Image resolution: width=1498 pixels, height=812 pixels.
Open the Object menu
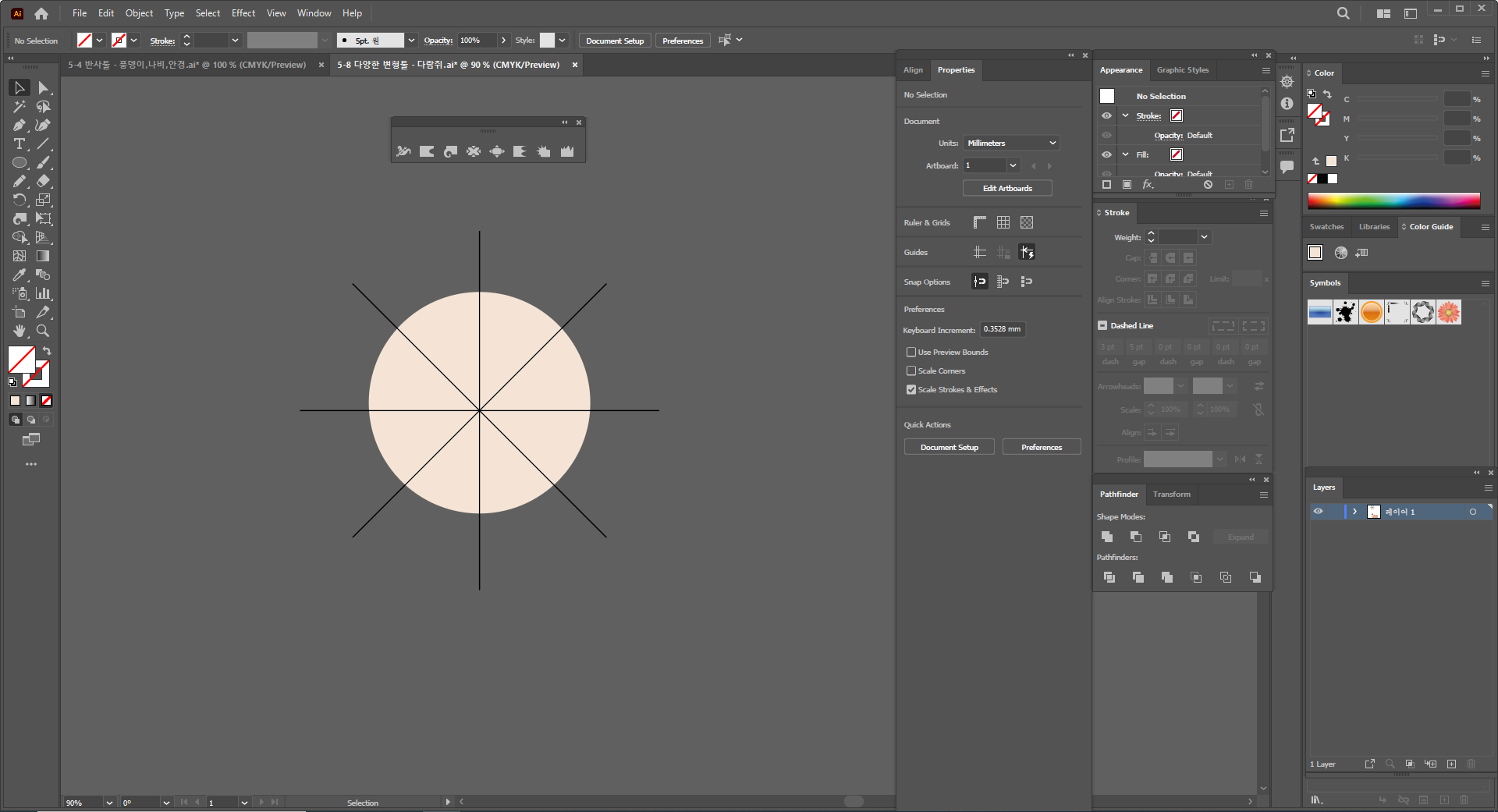point(139,13)
